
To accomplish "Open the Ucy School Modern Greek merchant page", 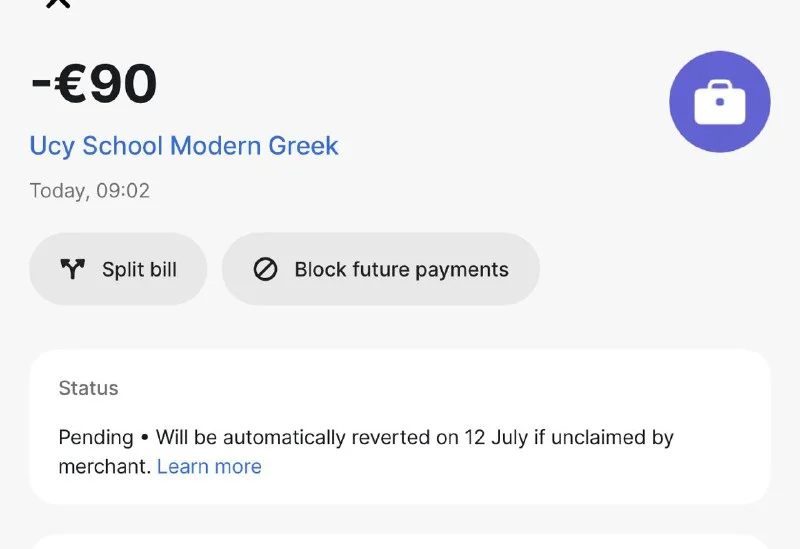I will click(184, 146).
